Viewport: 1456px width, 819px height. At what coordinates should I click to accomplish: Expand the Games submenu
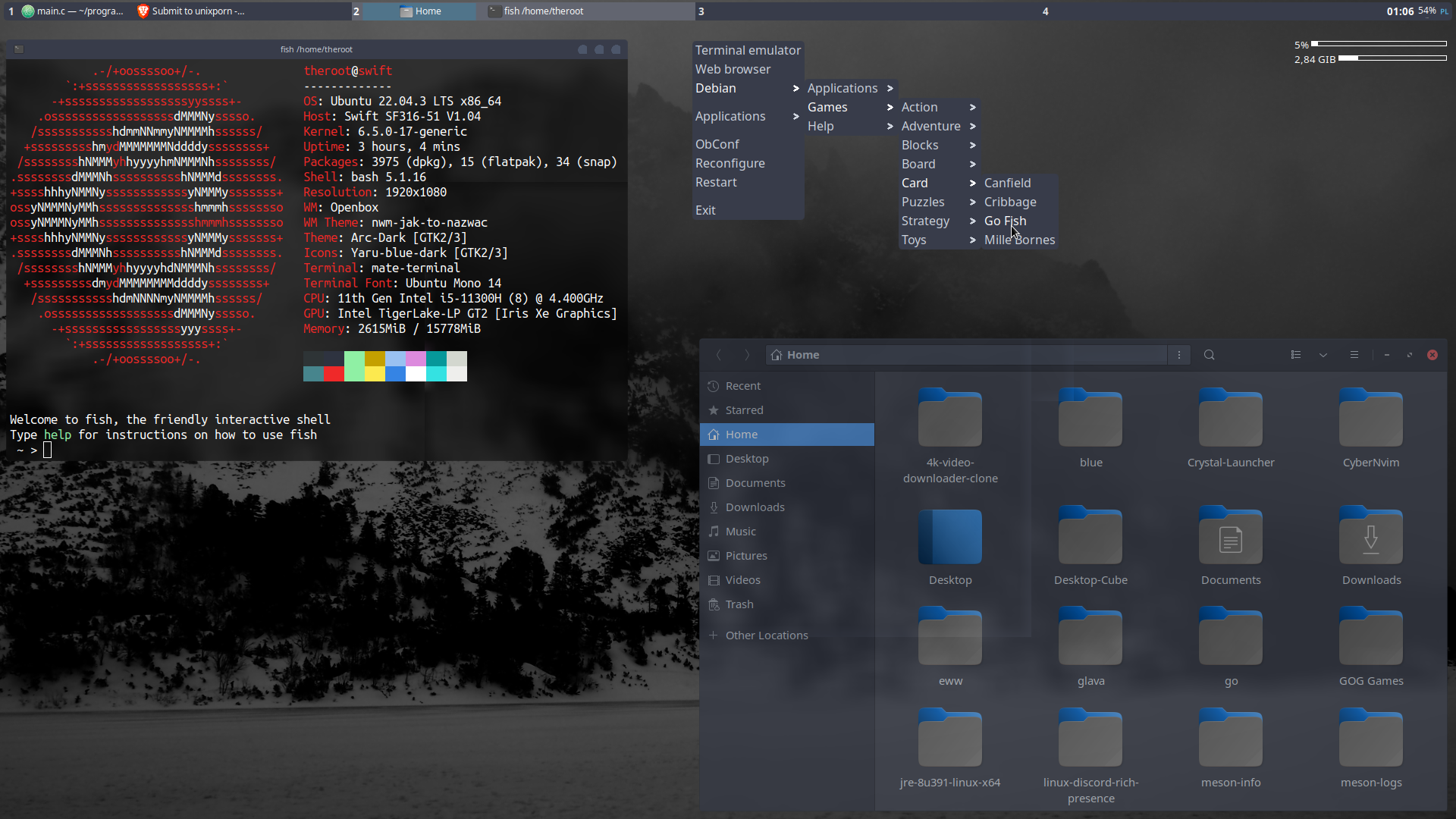tap(851, 107)
